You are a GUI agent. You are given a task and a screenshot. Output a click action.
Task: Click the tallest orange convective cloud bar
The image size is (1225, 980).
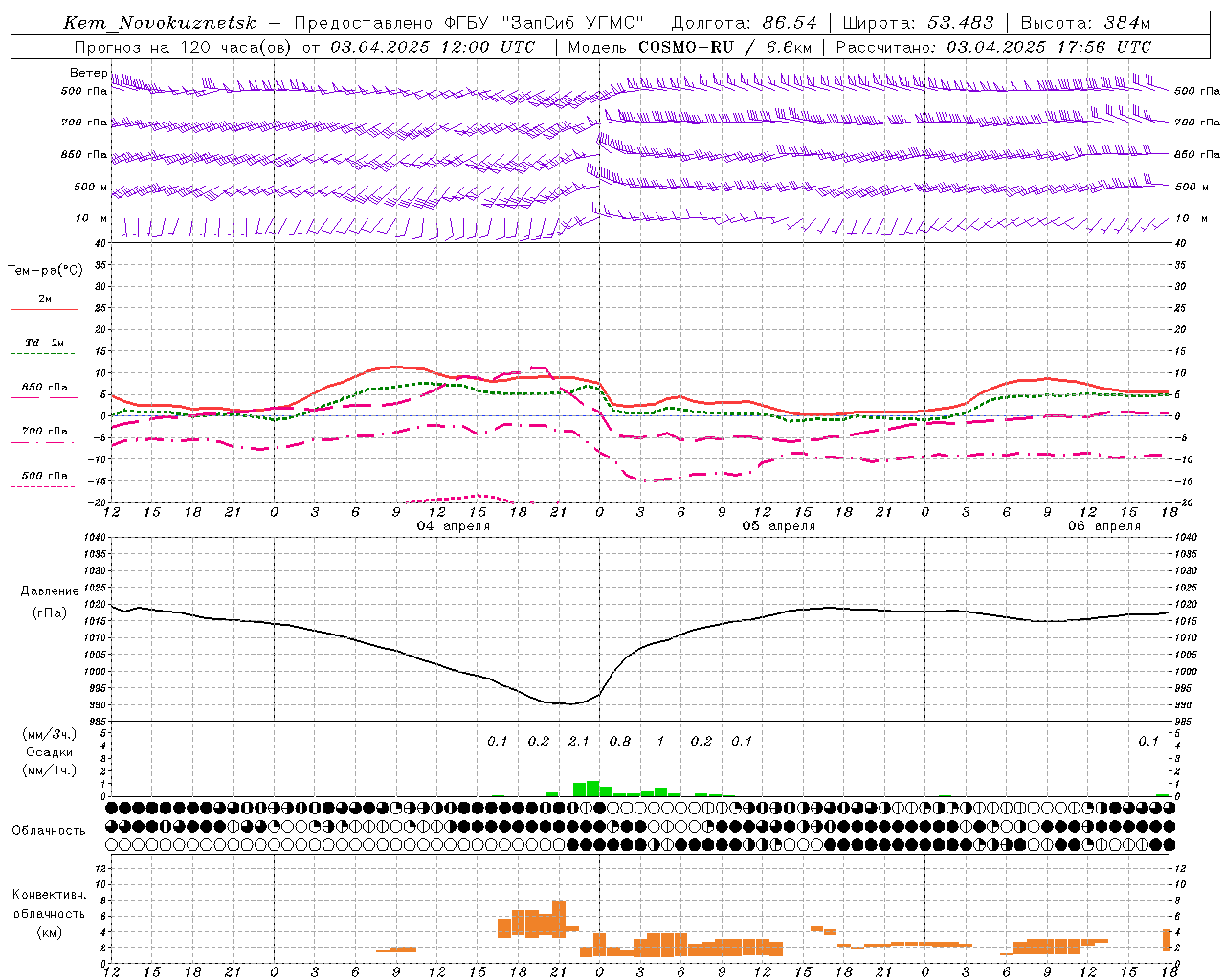tap(559, 918)
